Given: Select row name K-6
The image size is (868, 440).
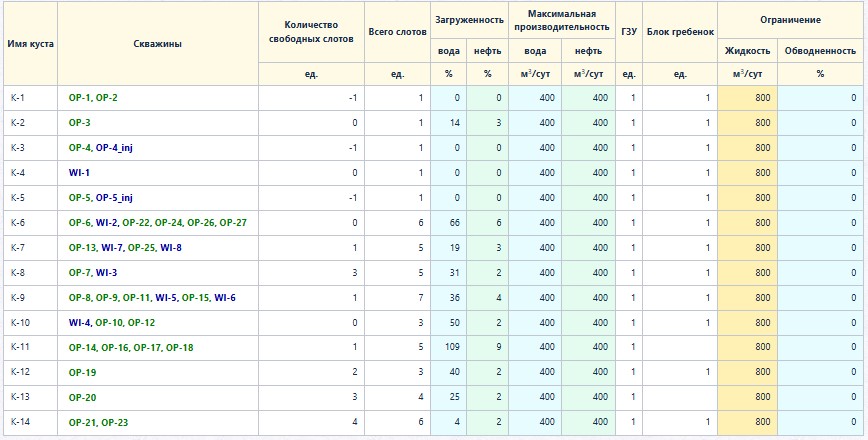Looking at the screenshot, I should point(18,222).
